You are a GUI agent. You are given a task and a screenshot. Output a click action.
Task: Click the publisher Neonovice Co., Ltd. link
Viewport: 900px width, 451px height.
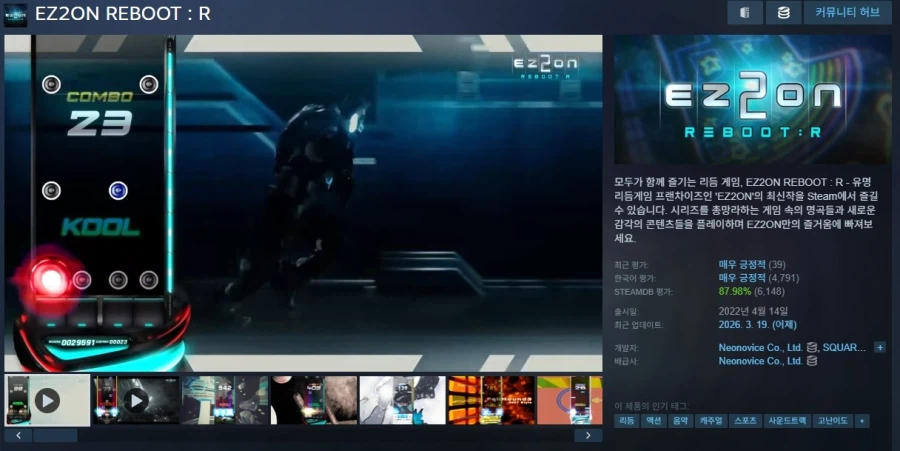(760, 361)
